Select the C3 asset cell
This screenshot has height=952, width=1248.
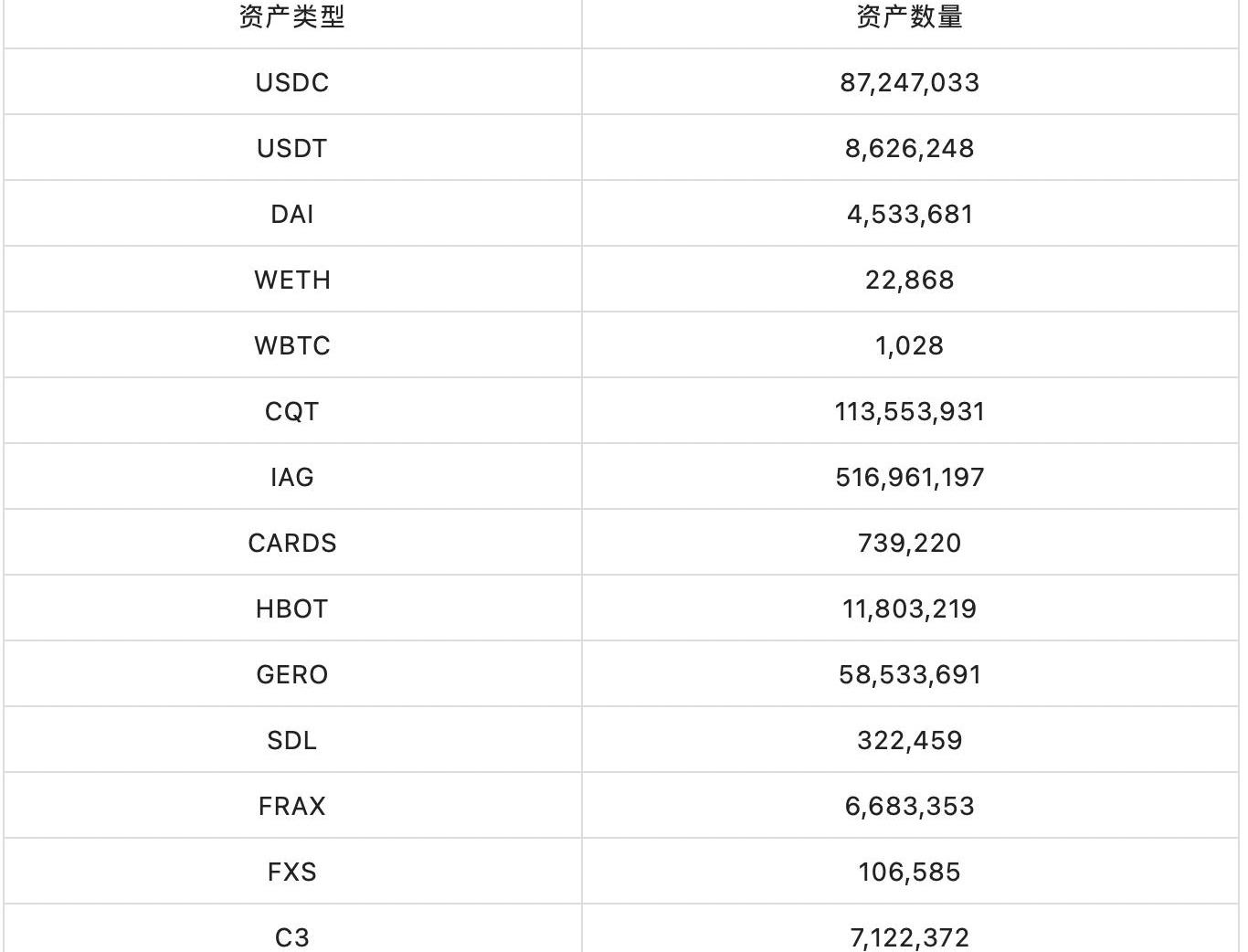pos(292,936)
